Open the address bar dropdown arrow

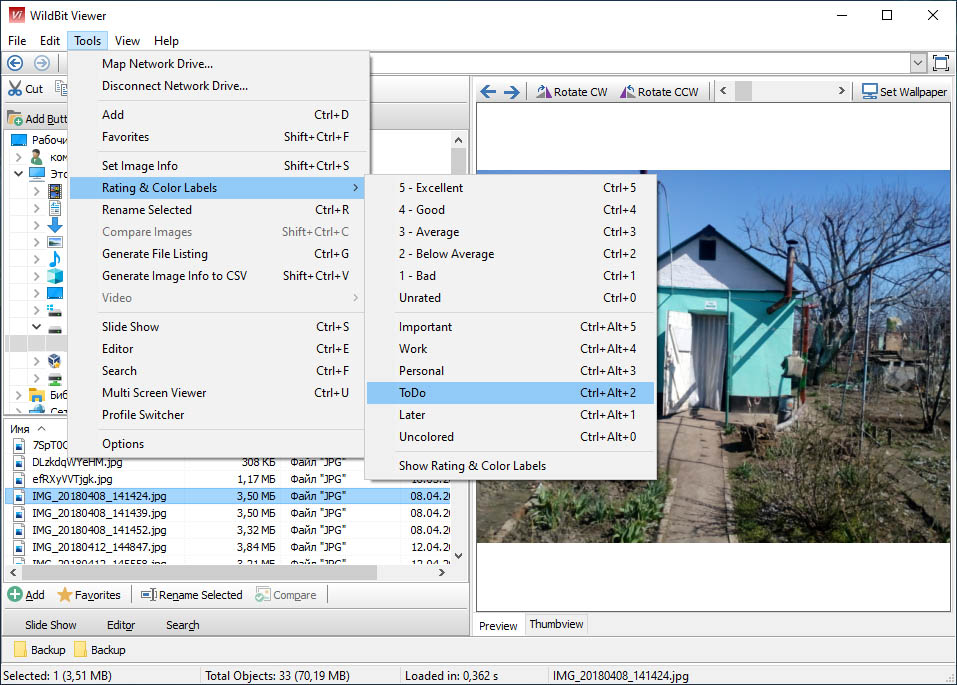(917, 63)
